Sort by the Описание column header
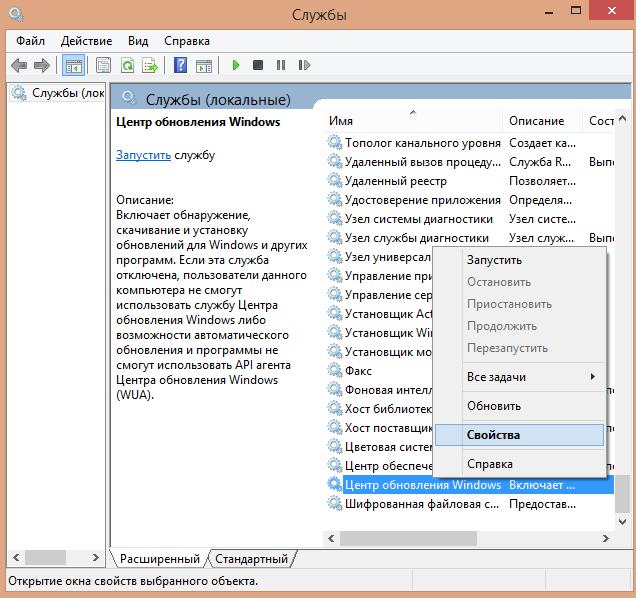The width and height of the screenshot is (636, 598). coord(542,121)
